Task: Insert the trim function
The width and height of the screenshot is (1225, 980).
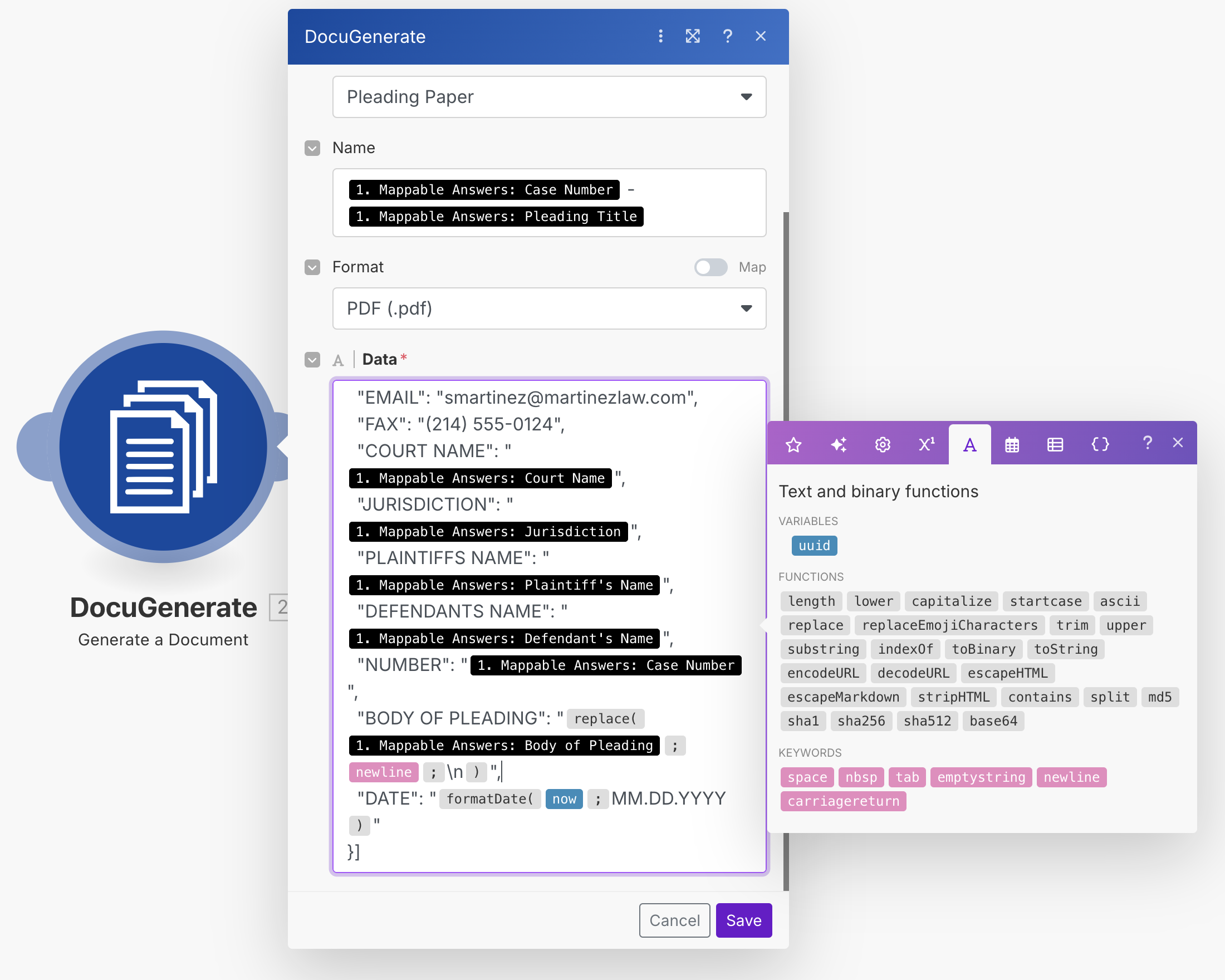Action: click(x=1071, y=625)
